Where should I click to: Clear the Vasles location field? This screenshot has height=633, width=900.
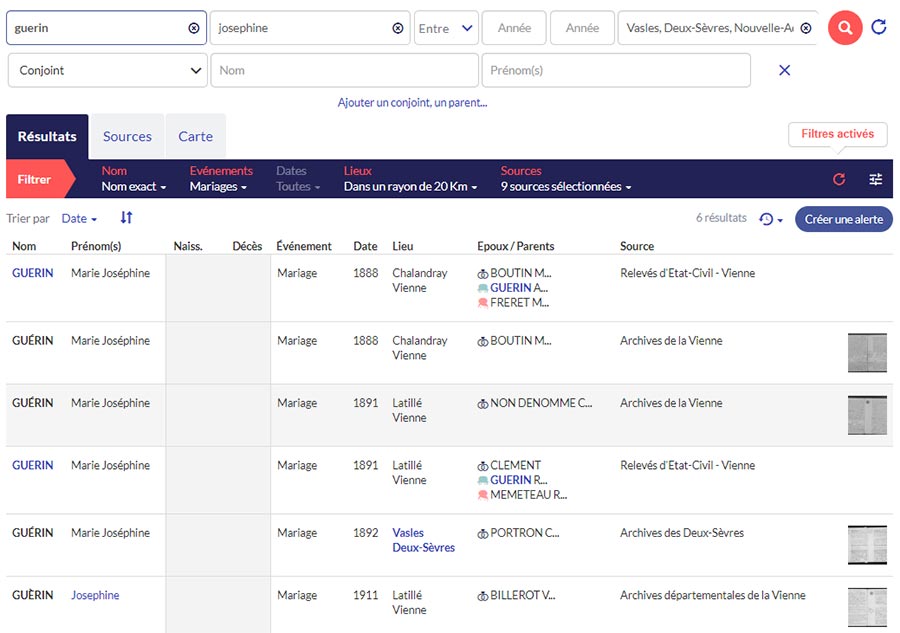(x=806, y=29)
